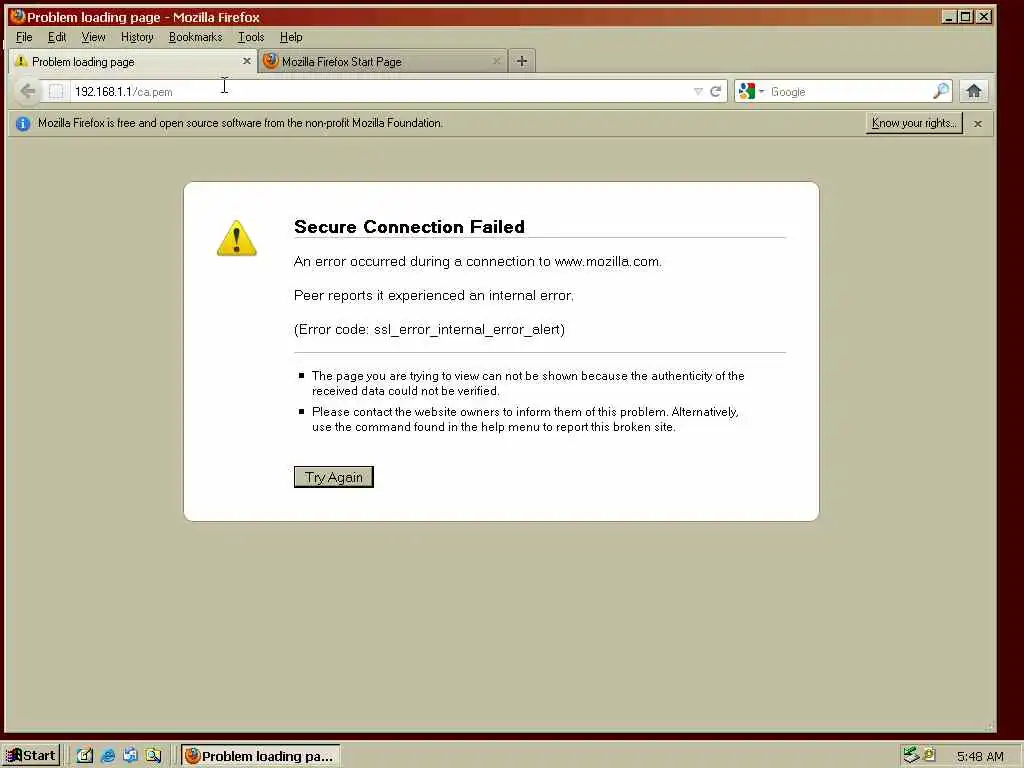
Task: Click the text mentioning www.mozilla.com
Action: [477, 261]
